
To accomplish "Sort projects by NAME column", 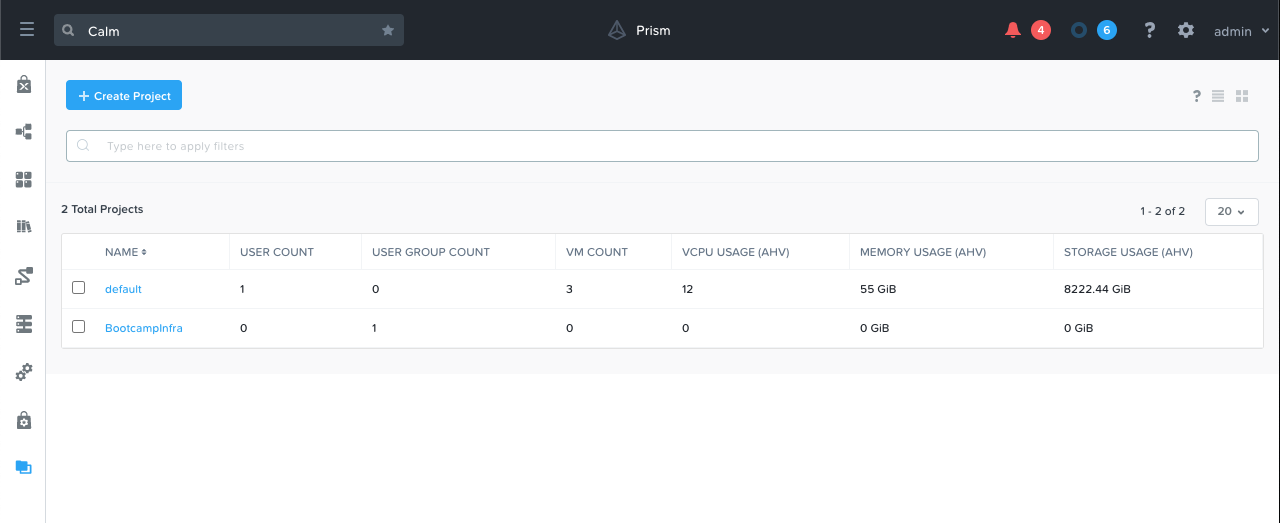I will point(125,252).
